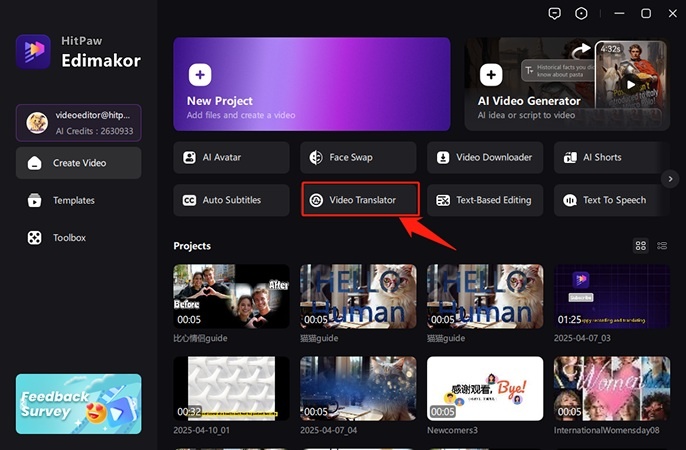Viewport: 686px width, 450px height.
Task: Open the hexagon settings icon in title bar
Action: coord(581,14)
